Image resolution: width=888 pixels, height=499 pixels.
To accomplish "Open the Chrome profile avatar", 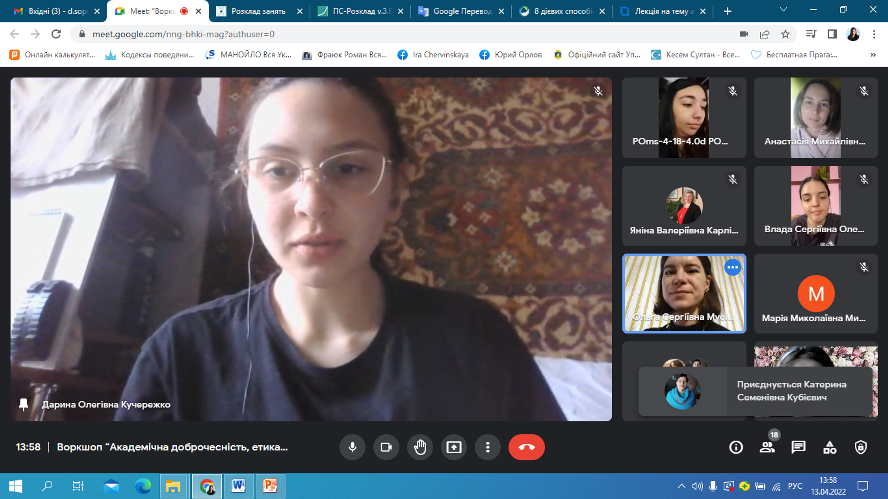I will (853, 34).
